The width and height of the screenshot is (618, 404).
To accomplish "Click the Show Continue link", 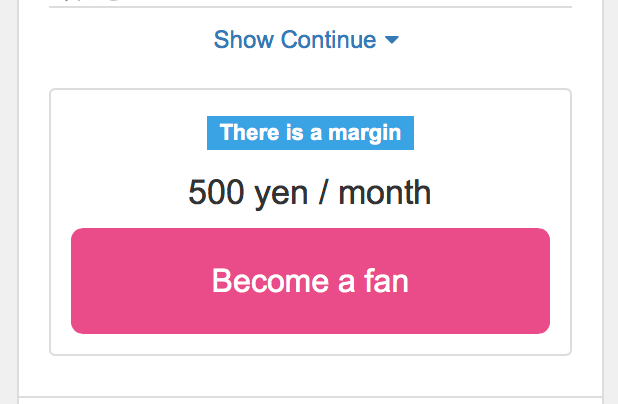I will tap(295, 40).
